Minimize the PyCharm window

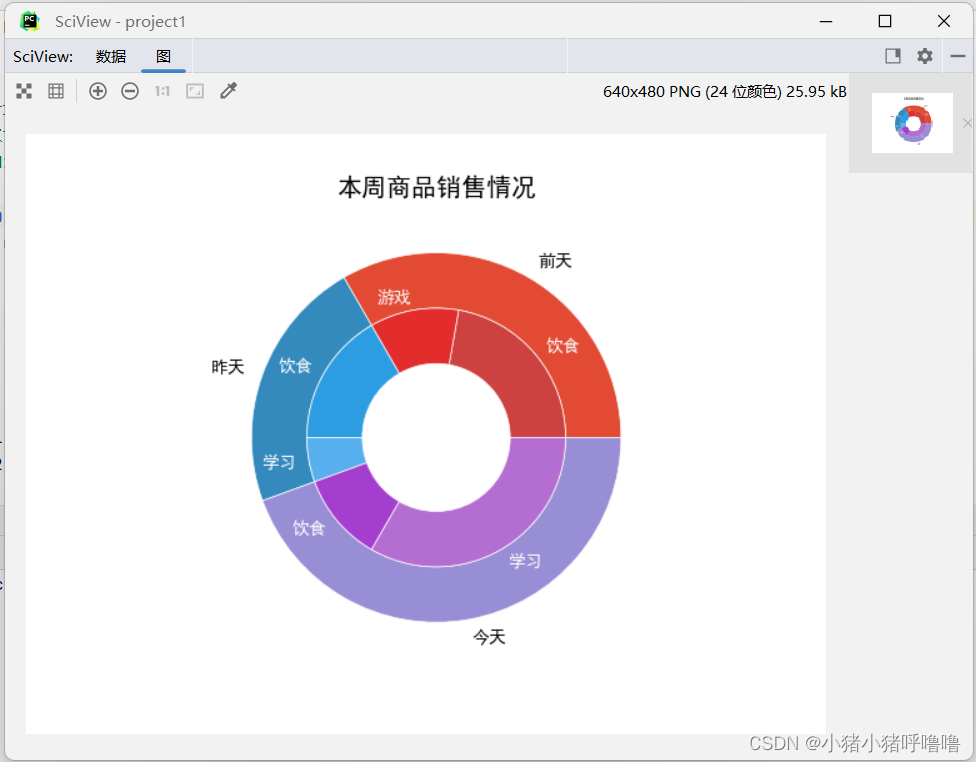826,20
